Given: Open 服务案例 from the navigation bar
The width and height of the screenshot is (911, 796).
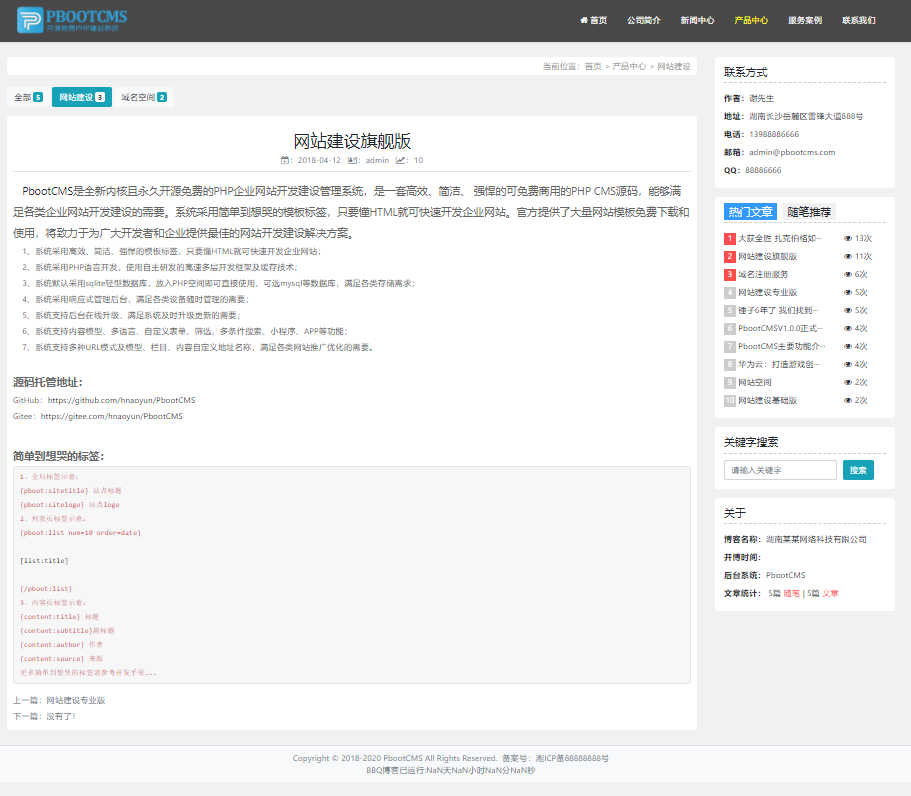Looking at the screenshot, I should 805,20.
